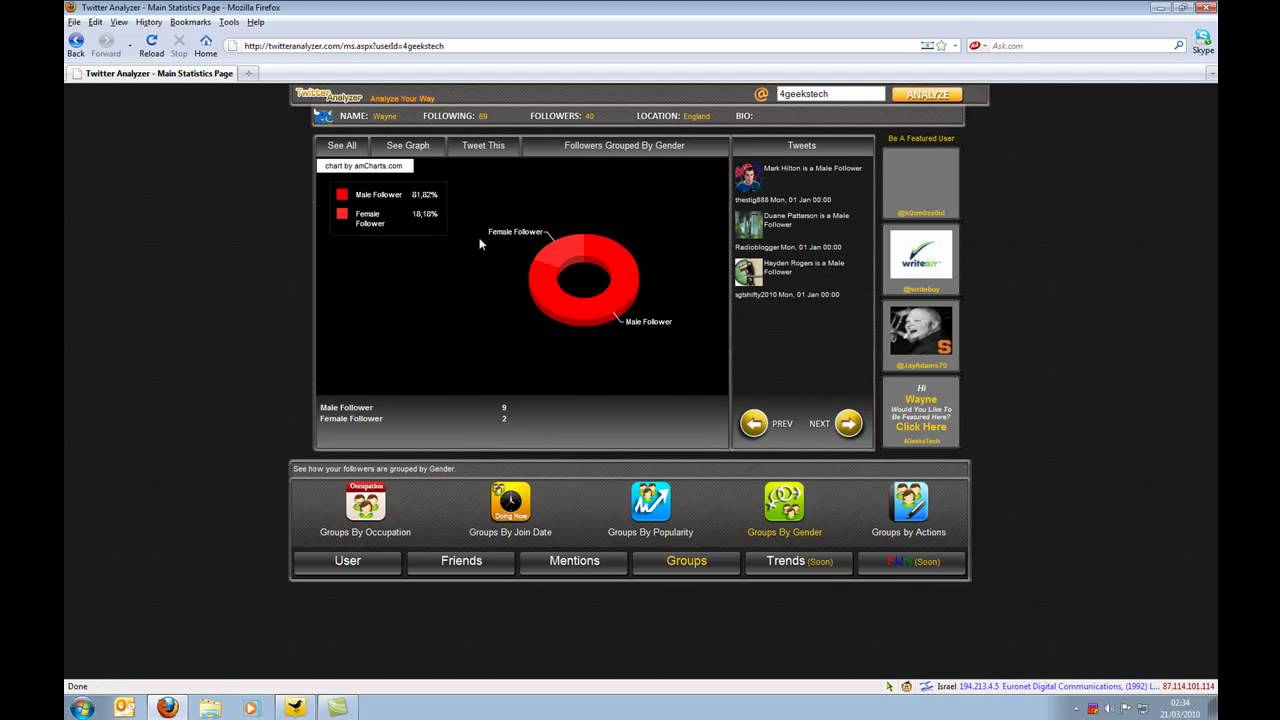Screen dimensions: 1280x720
Task: Click the red donut chart
Action: click(x=584, y=280)
